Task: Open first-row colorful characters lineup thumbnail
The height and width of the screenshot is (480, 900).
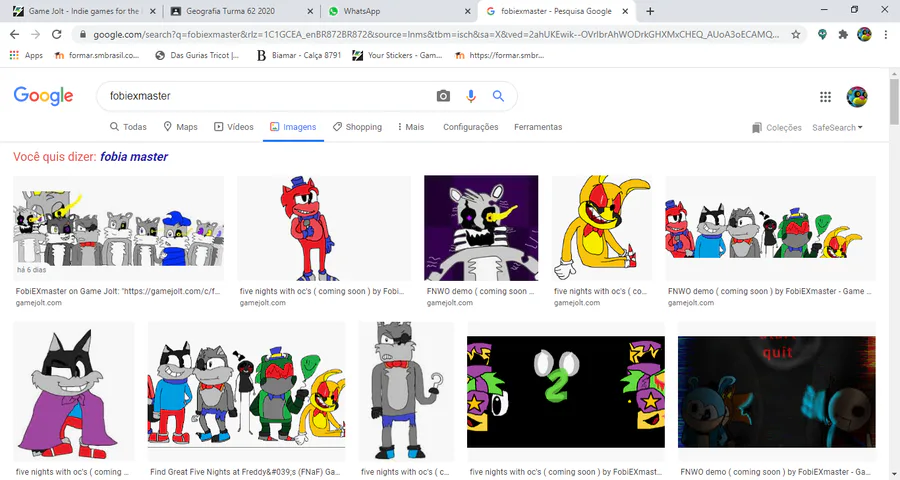Action: pos(770,229)
